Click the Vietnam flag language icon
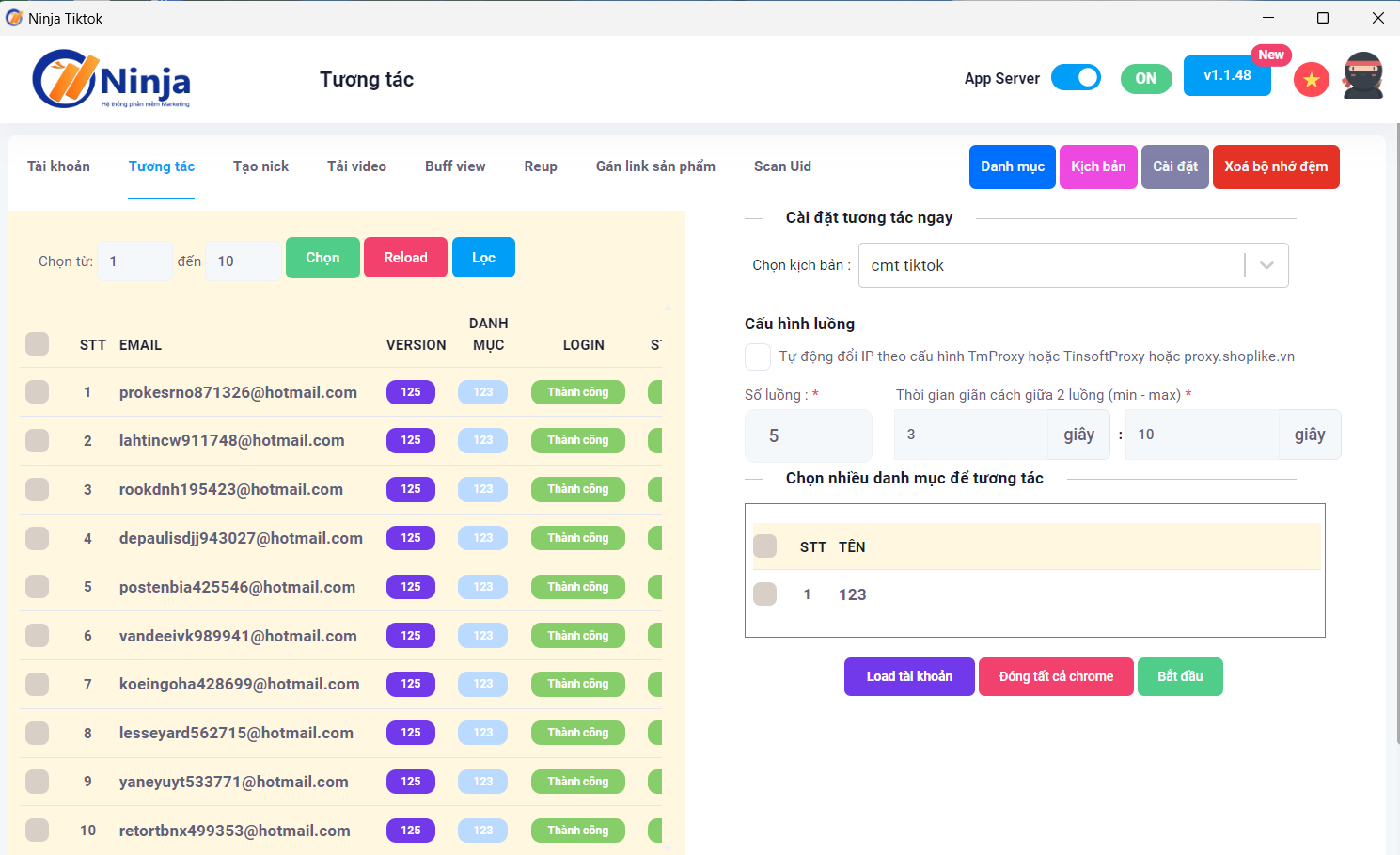 [x=1311, y=80]
